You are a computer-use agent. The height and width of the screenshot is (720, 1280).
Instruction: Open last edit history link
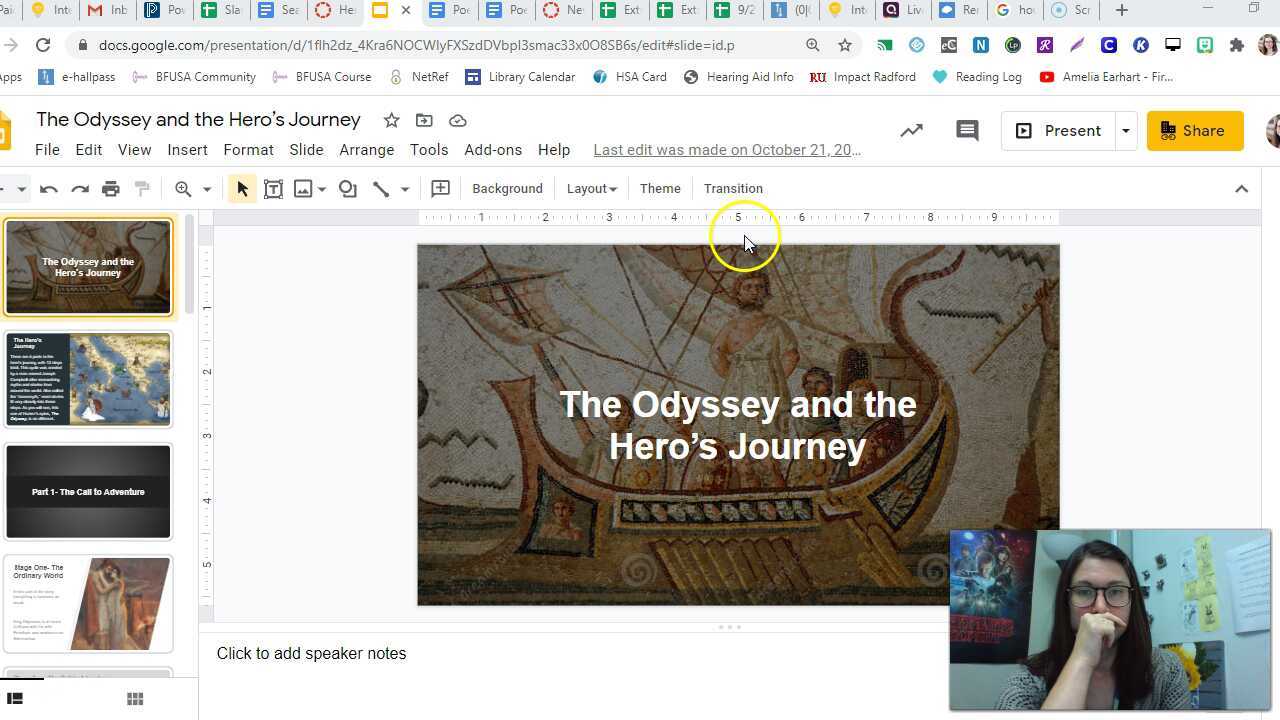coord(727,150)
